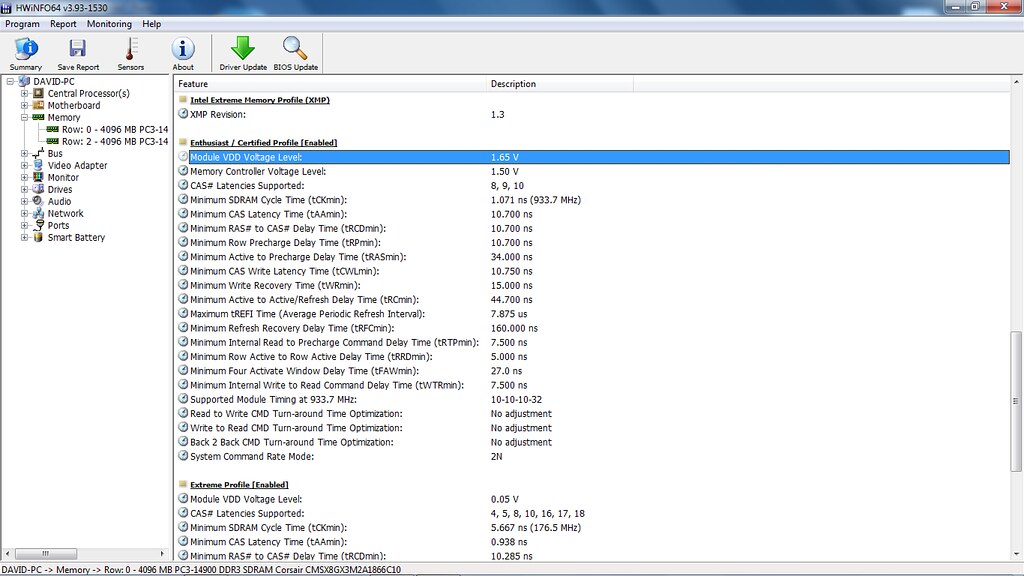The height and width of the screenshot is (576, 1024).
Task: Select the highlighted Module VDD Voltage Level row
Action: coord(593,157)
